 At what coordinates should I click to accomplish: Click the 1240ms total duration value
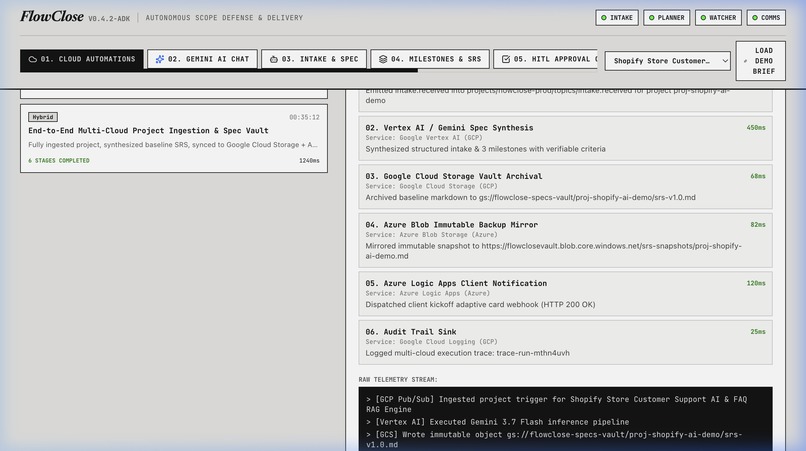(309, 160)
